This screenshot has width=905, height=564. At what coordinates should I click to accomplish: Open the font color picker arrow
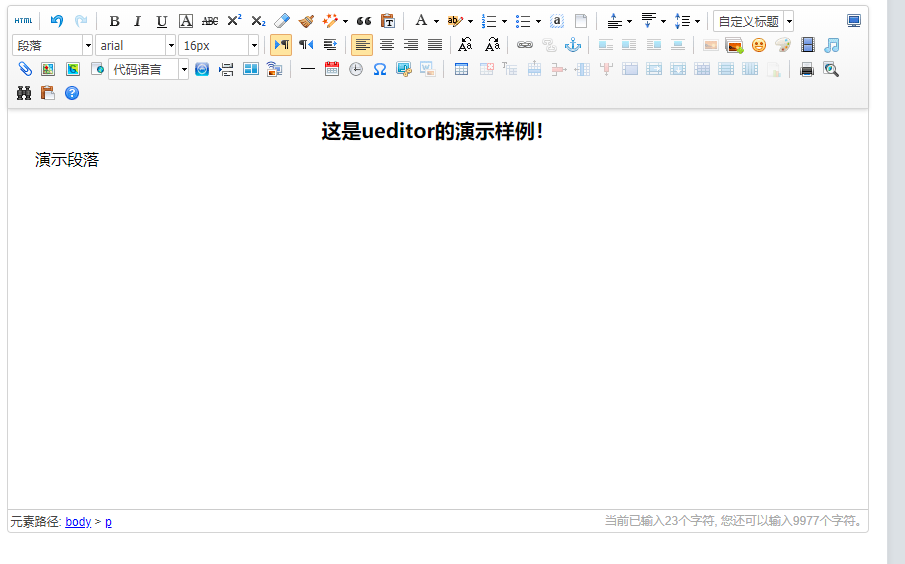pos(436,21)
